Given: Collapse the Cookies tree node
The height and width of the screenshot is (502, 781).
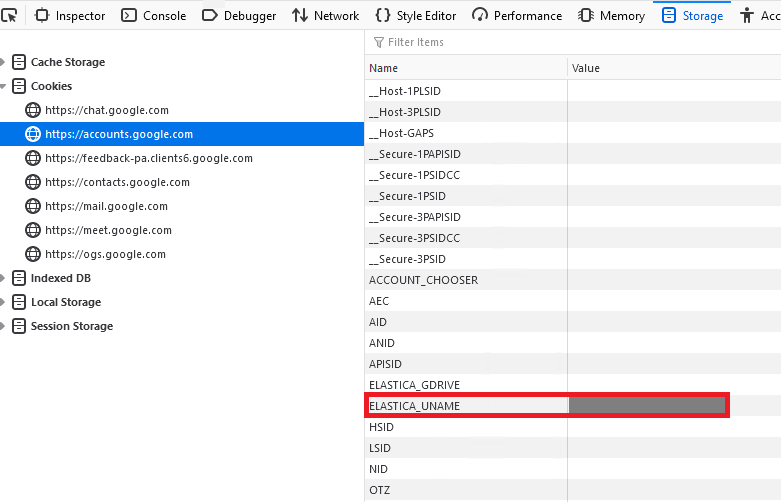Looking at the screenshot, I should tap(4, 86).
